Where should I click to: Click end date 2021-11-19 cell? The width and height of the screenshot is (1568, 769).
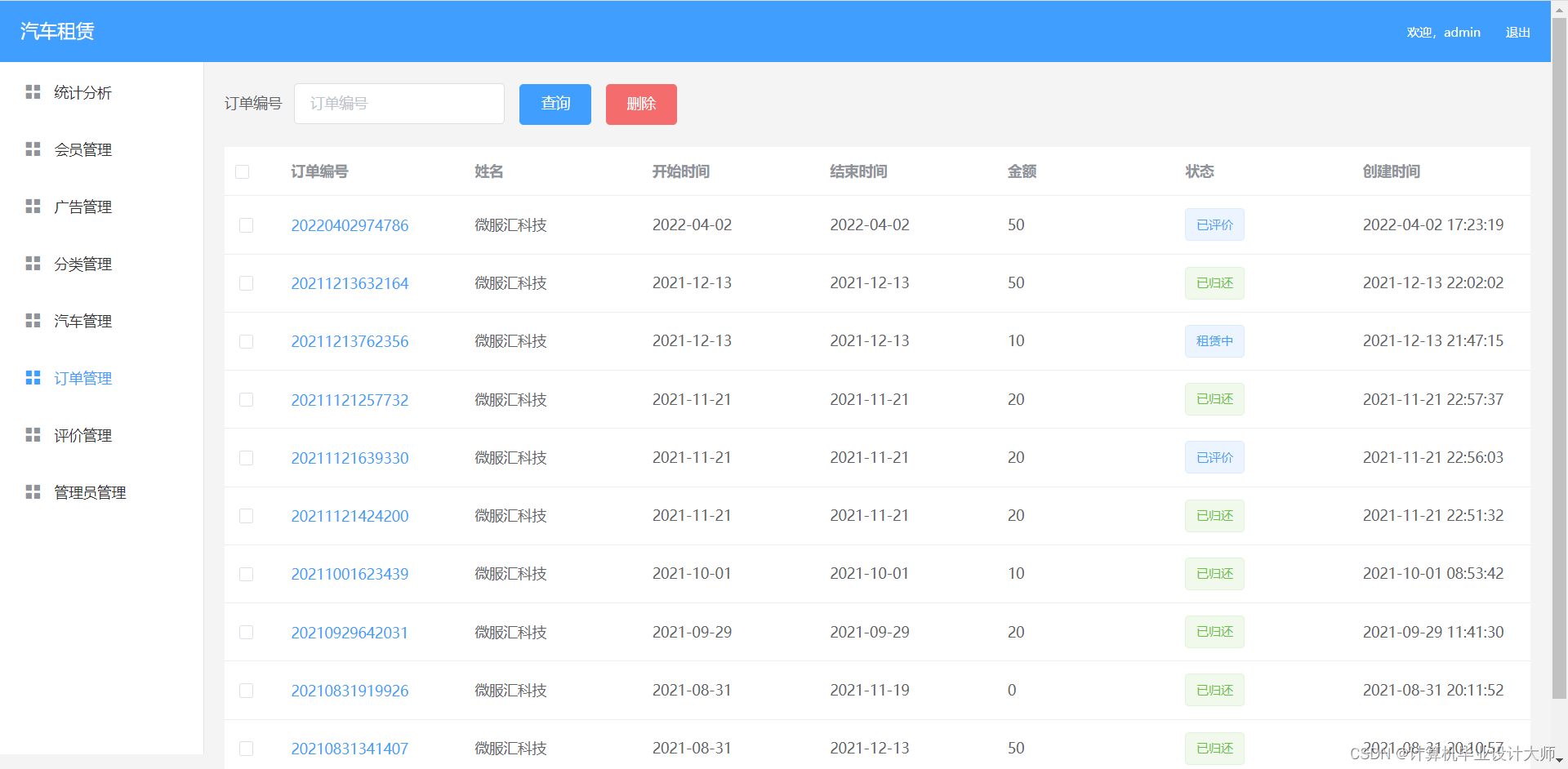[x=870, y=690]
